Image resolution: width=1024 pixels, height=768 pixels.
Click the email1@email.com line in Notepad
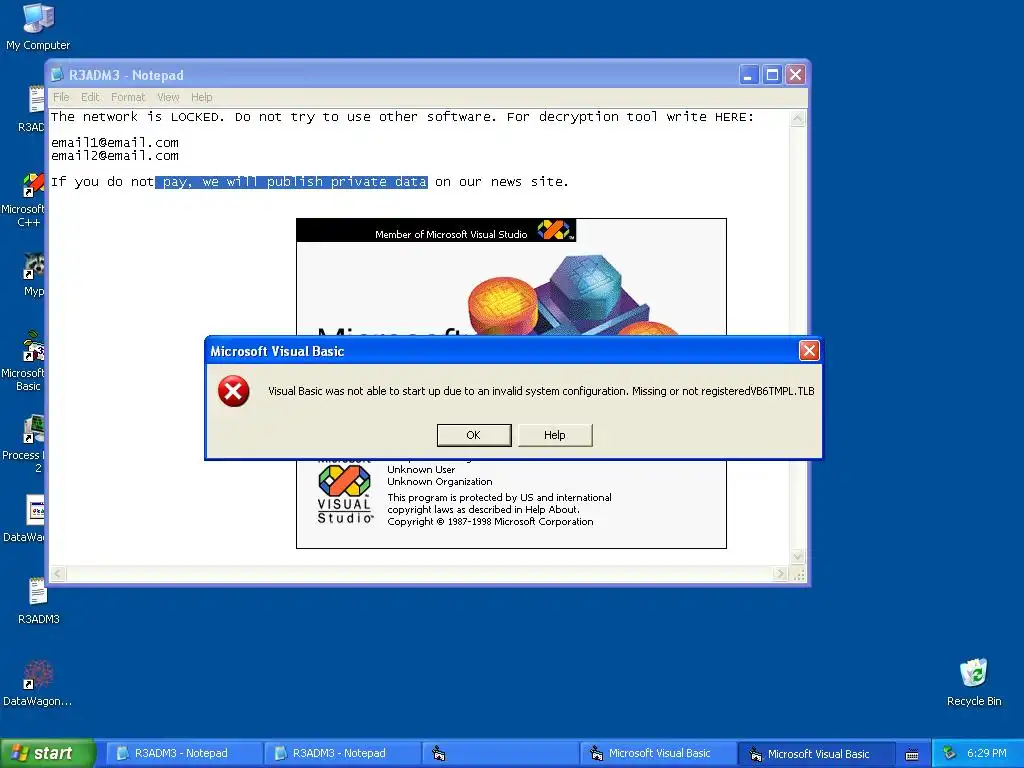click(115, 142)
